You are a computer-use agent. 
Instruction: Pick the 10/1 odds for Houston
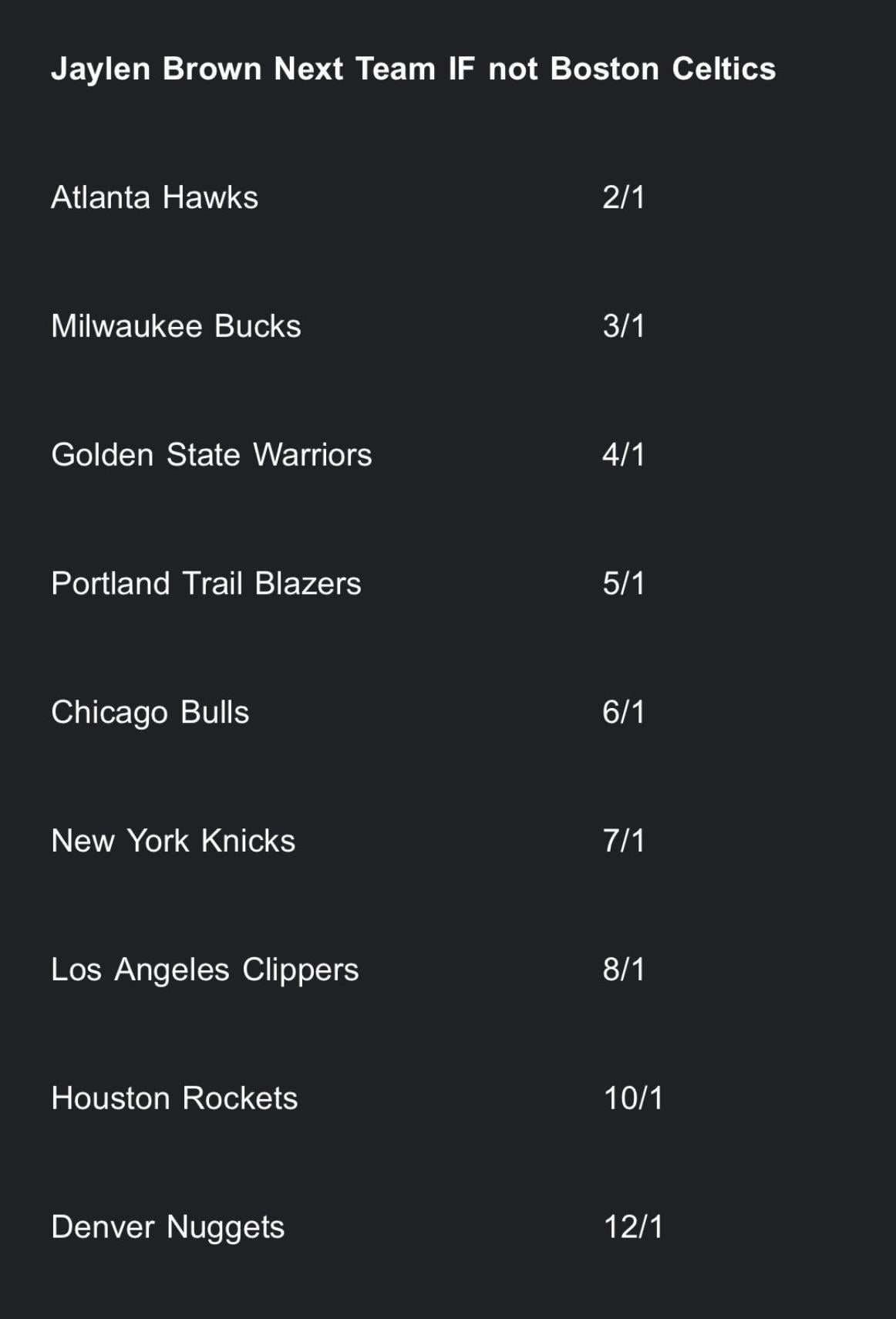click(633, 1098)
